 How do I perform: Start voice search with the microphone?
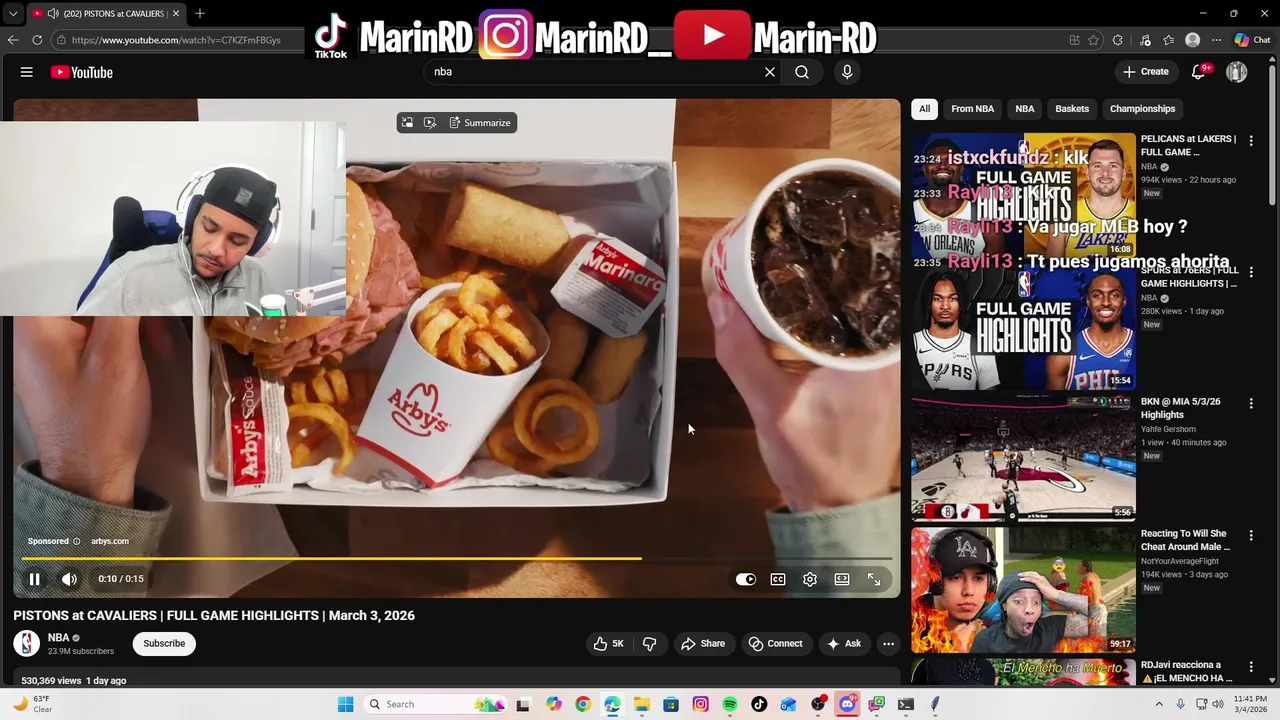click(847, 72)
